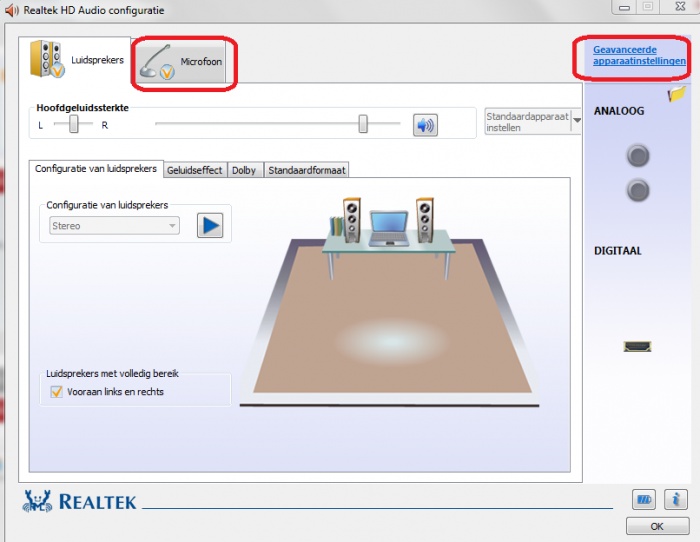Open the information button
The image size is (700, 542).
675,499
